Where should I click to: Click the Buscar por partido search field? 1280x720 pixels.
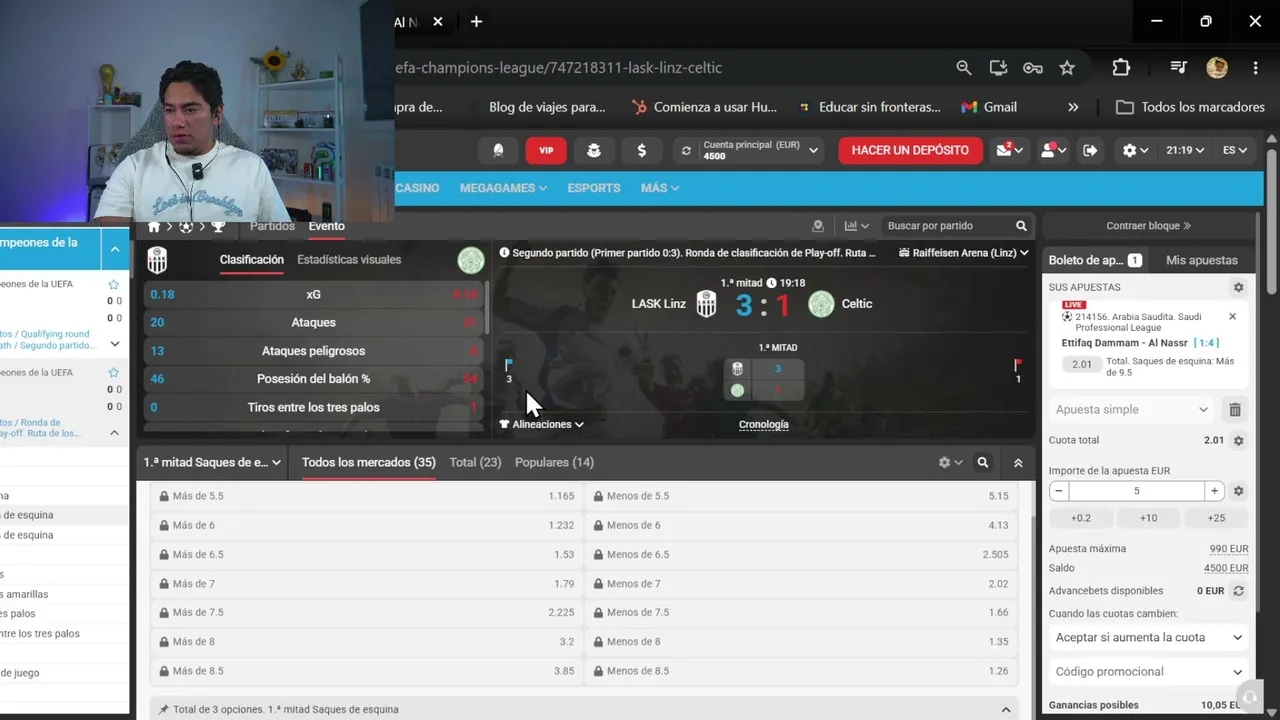[x=948, y=226]
